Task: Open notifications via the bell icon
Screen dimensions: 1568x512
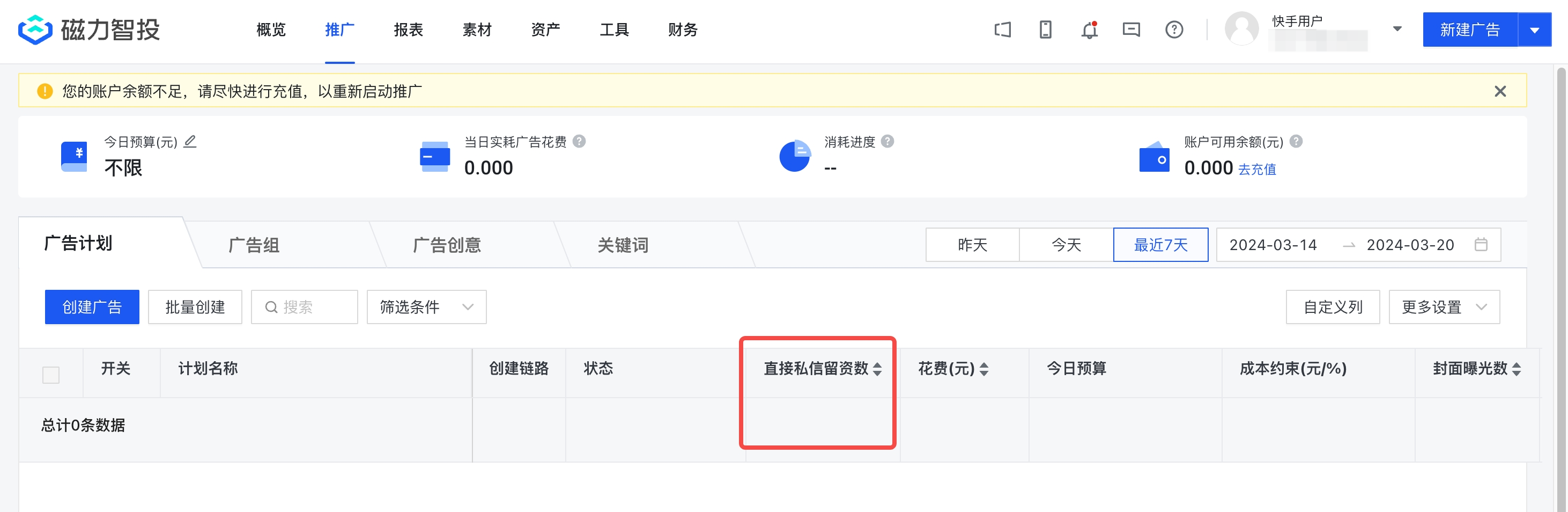Action: tap(1089, 30)
